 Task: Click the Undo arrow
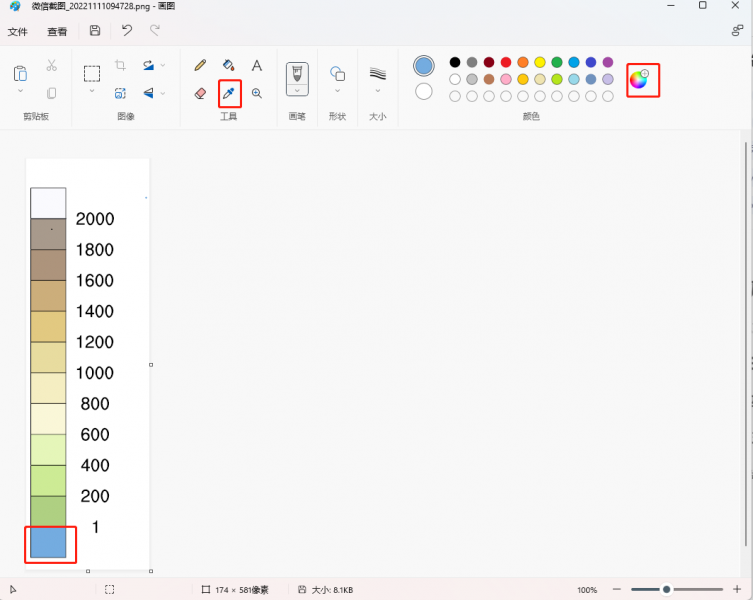127,31
